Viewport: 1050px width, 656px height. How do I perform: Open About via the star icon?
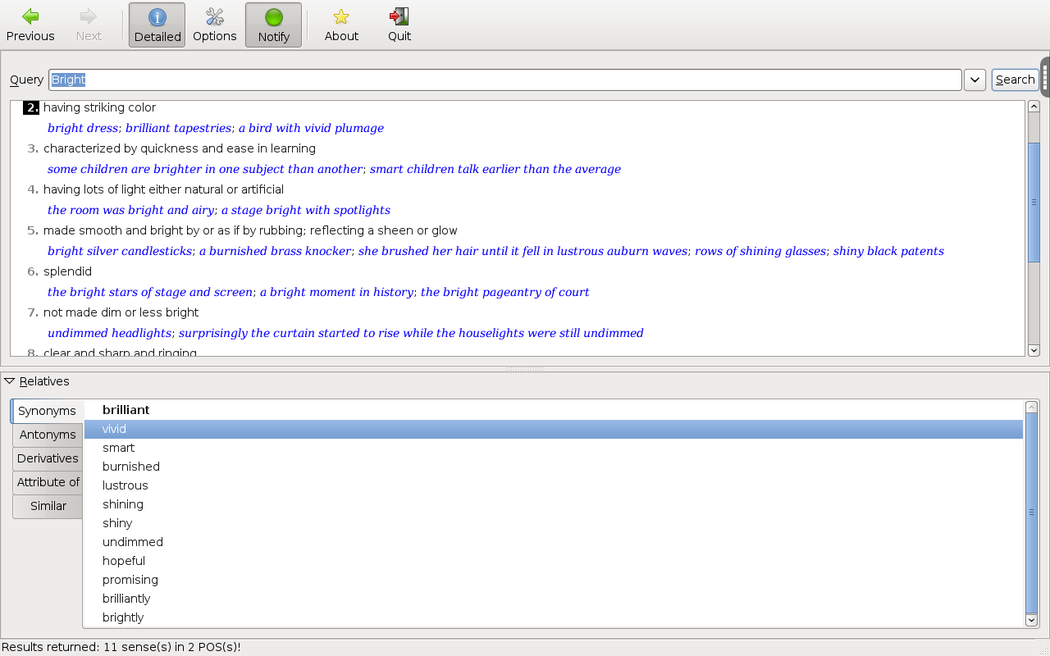click(x=341, y=17)
